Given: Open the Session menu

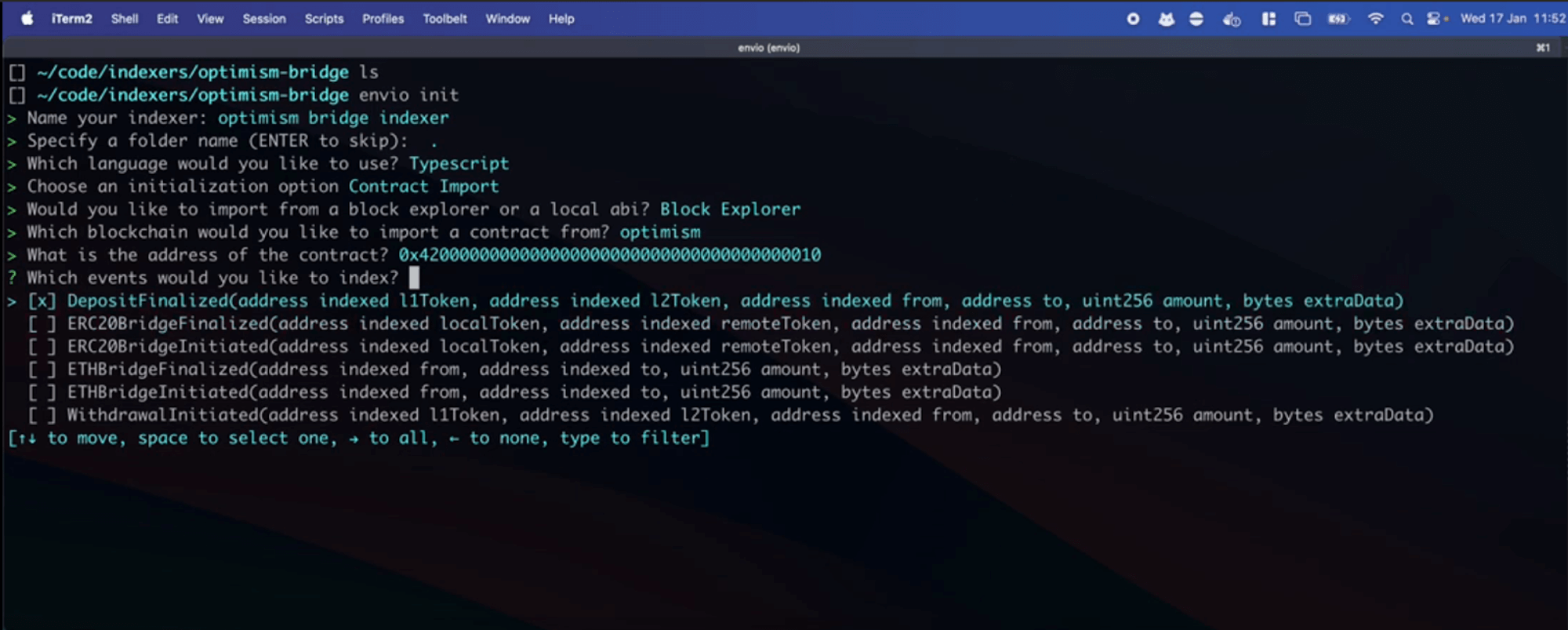Looking at the screenshot, I should [x=263, y=19].
